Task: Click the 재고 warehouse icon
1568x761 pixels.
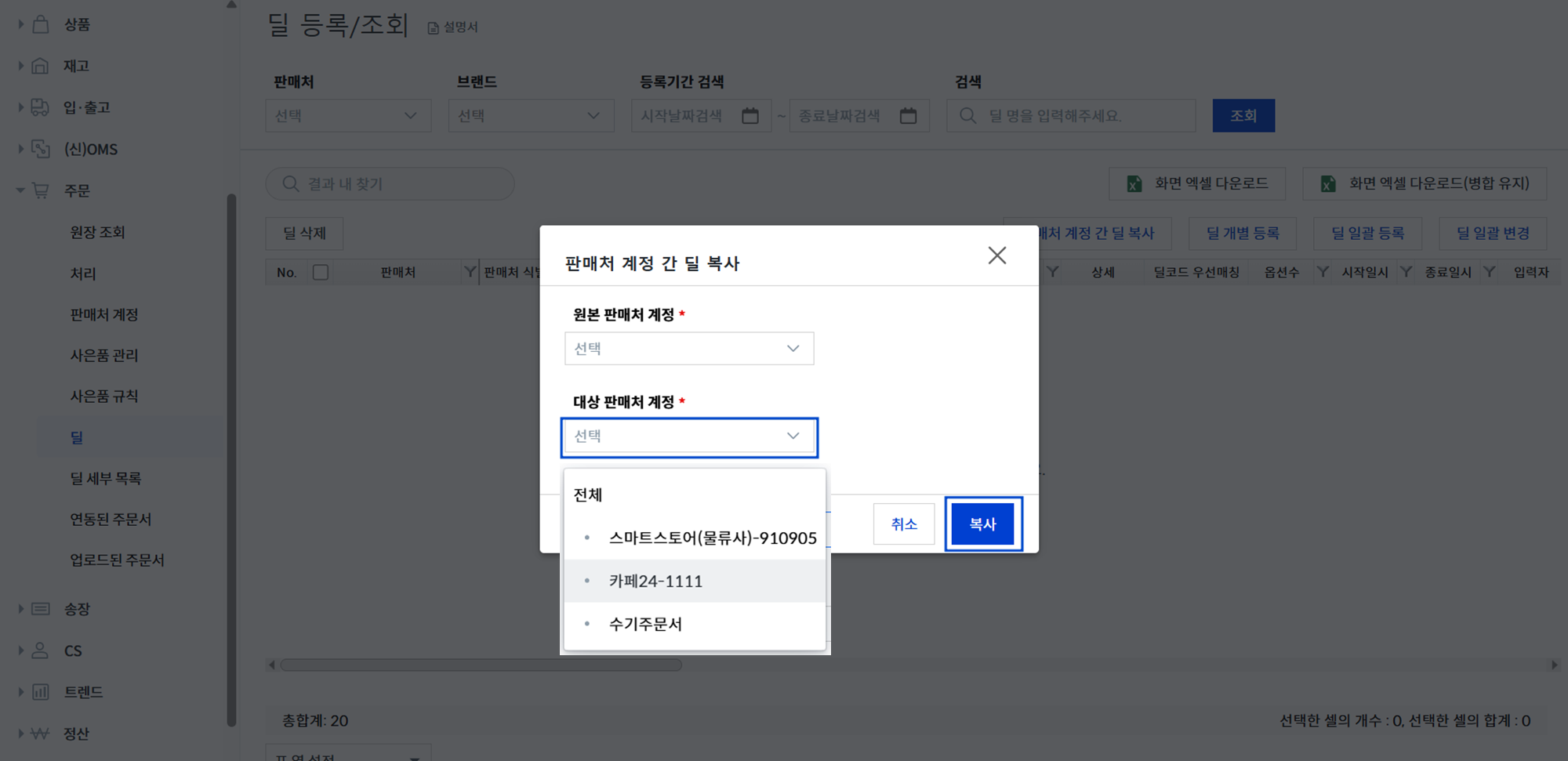Action: coord(40,66)
